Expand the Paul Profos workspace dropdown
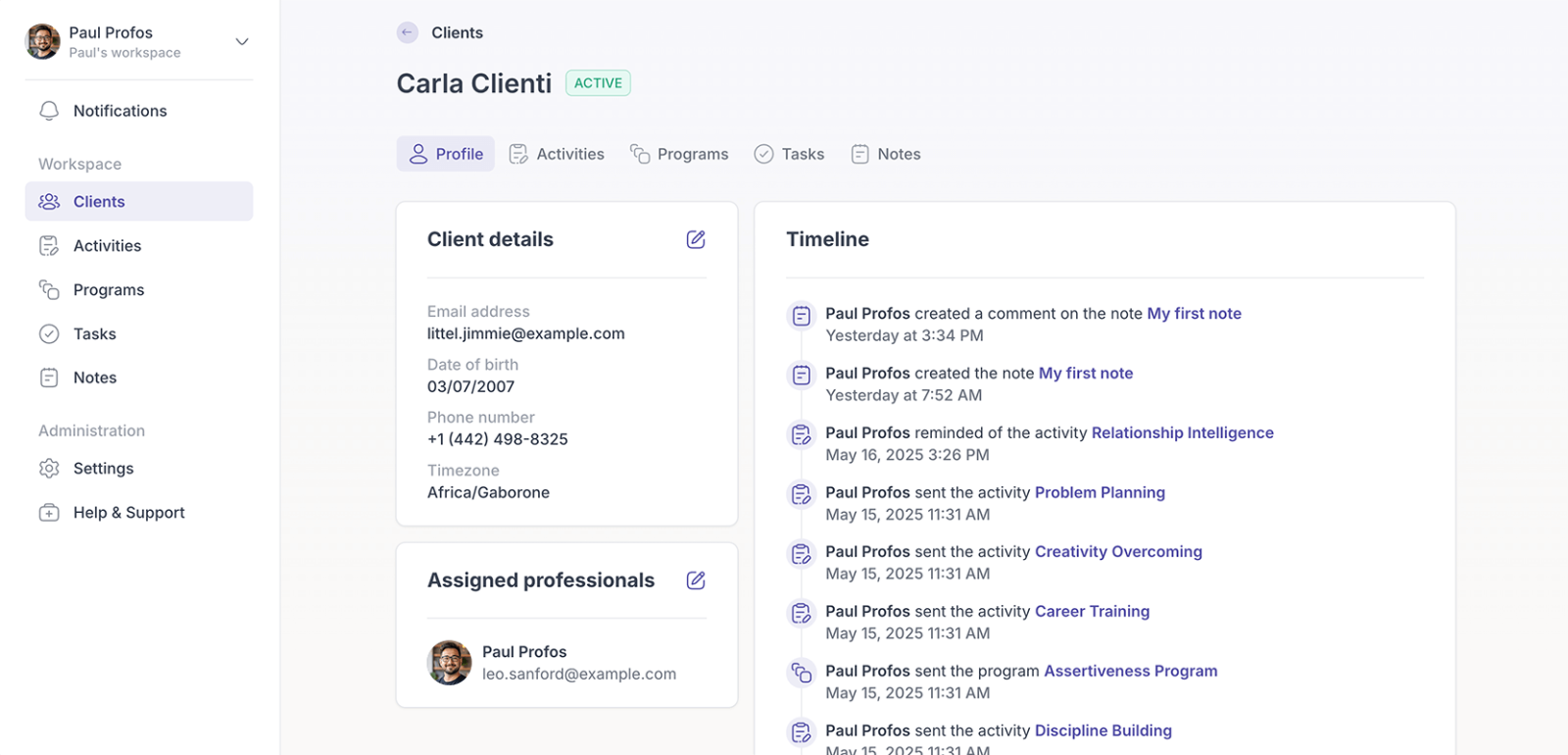1568x755 pixels. pyautogui.click(x=242, y=41)
